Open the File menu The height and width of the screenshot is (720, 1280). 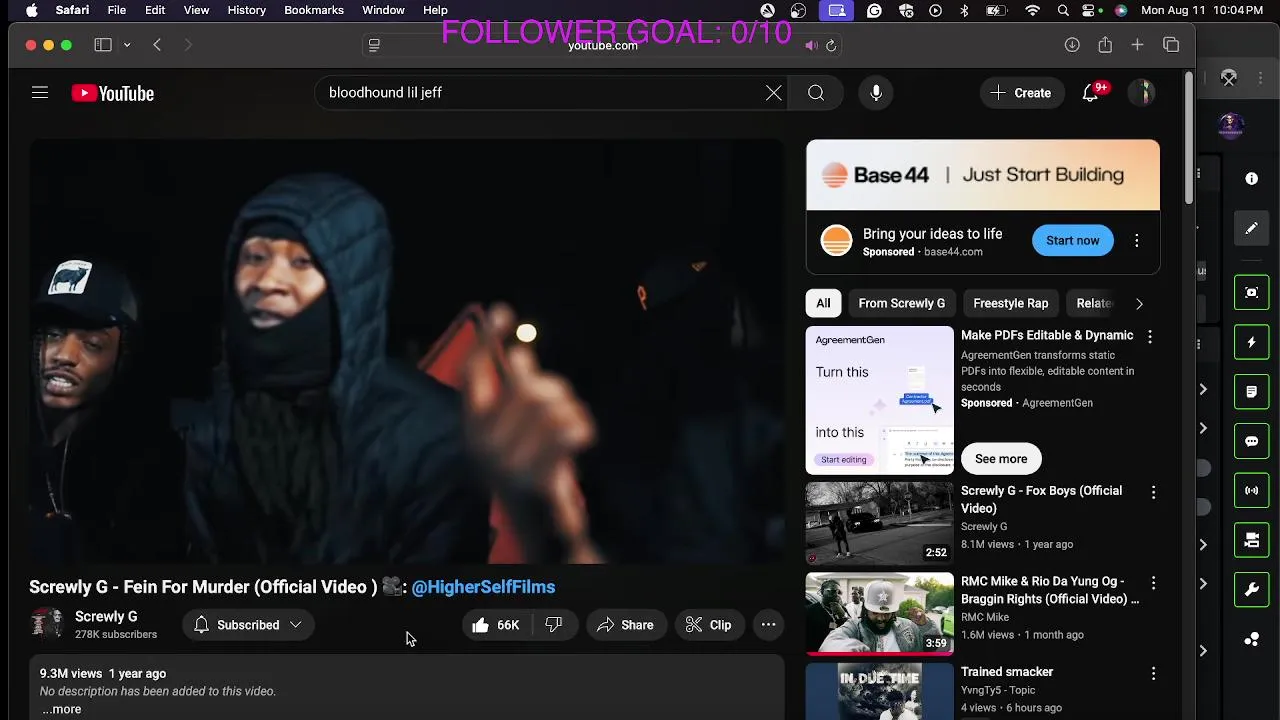[x=117, y=10]
